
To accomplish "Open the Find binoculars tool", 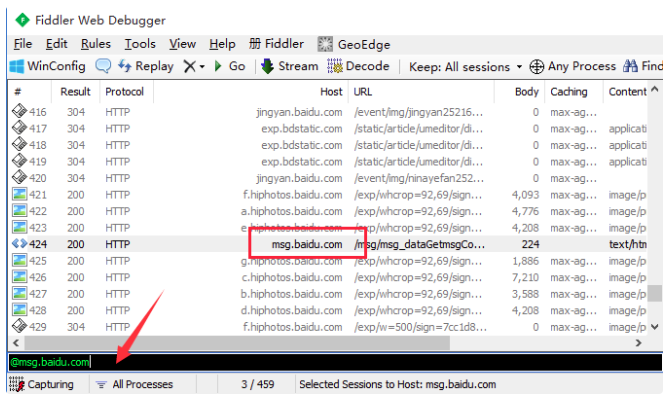I will point(643,66).
